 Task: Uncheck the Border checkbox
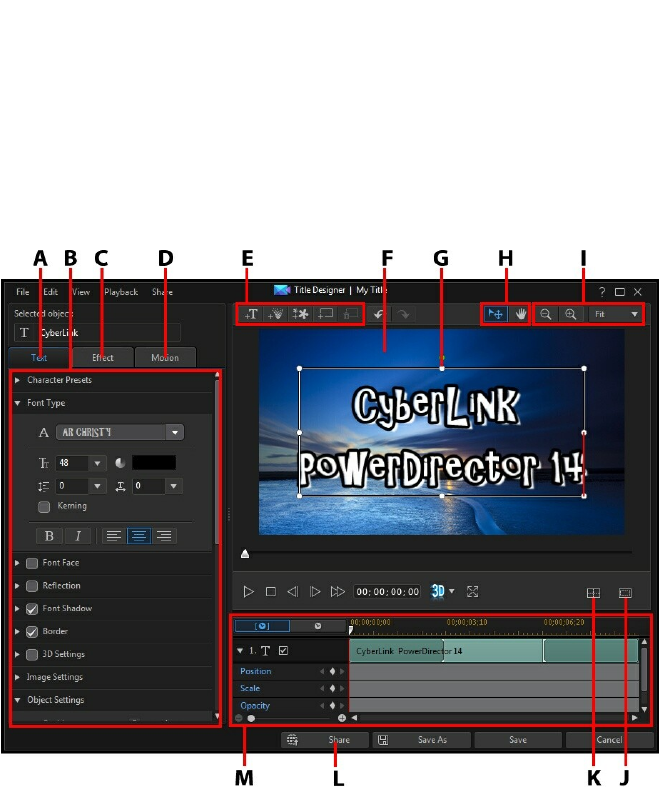point(32,632)
